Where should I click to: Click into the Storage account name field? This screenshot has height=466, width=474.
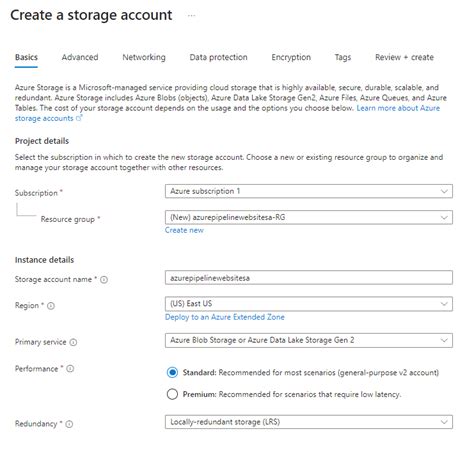coord(309,278)
